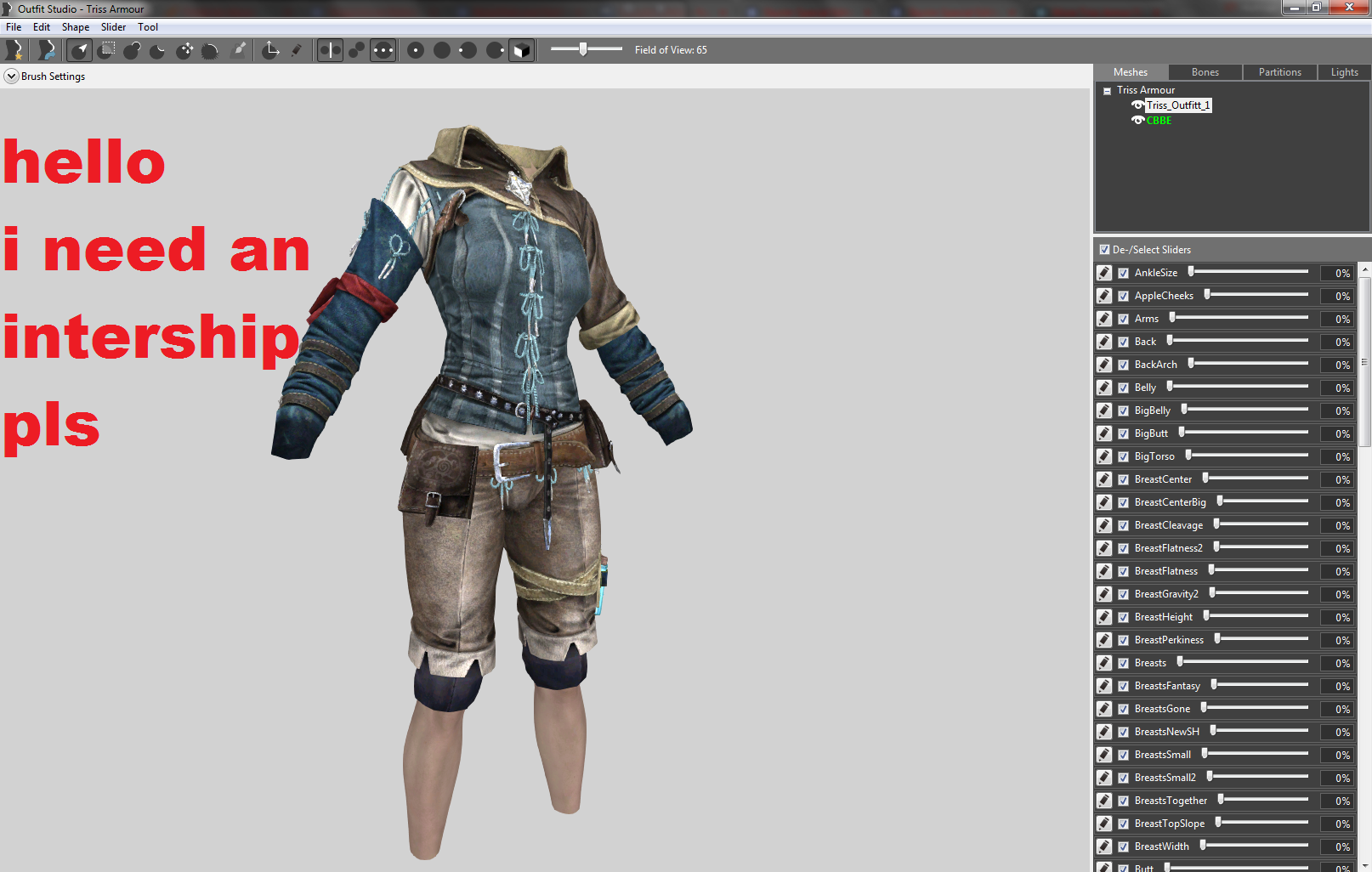Image resolution: width=1372 pixels, height=872 pixels.
Task: Select the Deflate brush tool
Action: 157,49
